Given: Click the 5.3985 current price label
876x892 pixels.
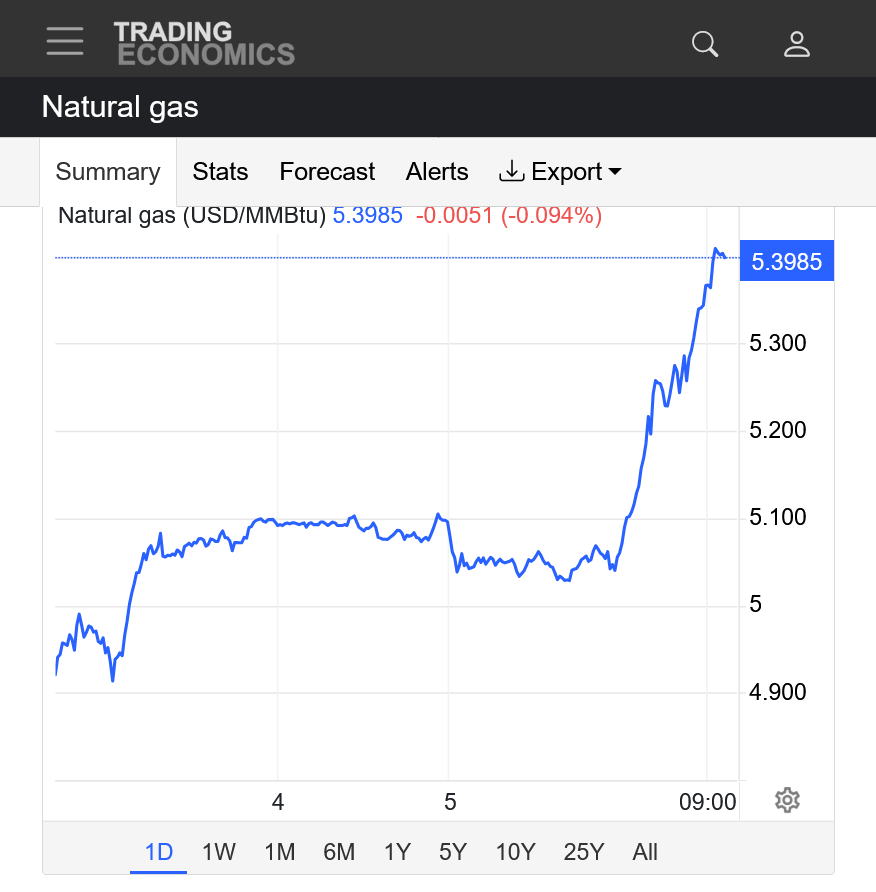Looking at the screenshot, I should [786, 262].
